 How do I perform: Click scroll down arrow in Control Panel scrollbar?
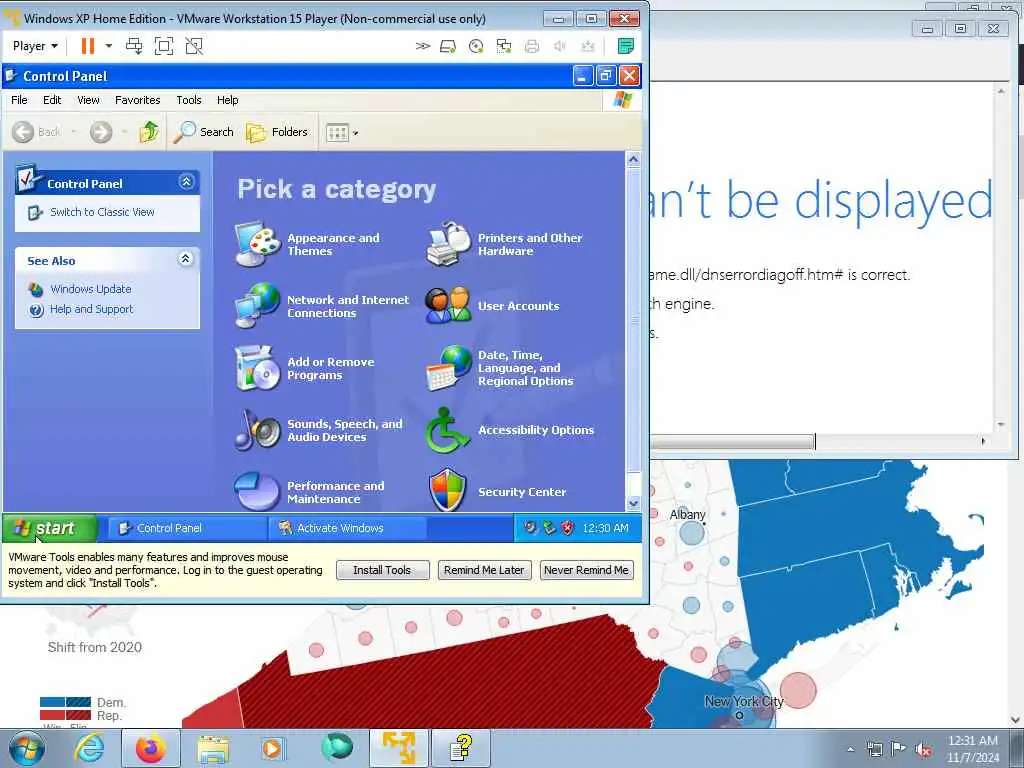tap(633, 504)
